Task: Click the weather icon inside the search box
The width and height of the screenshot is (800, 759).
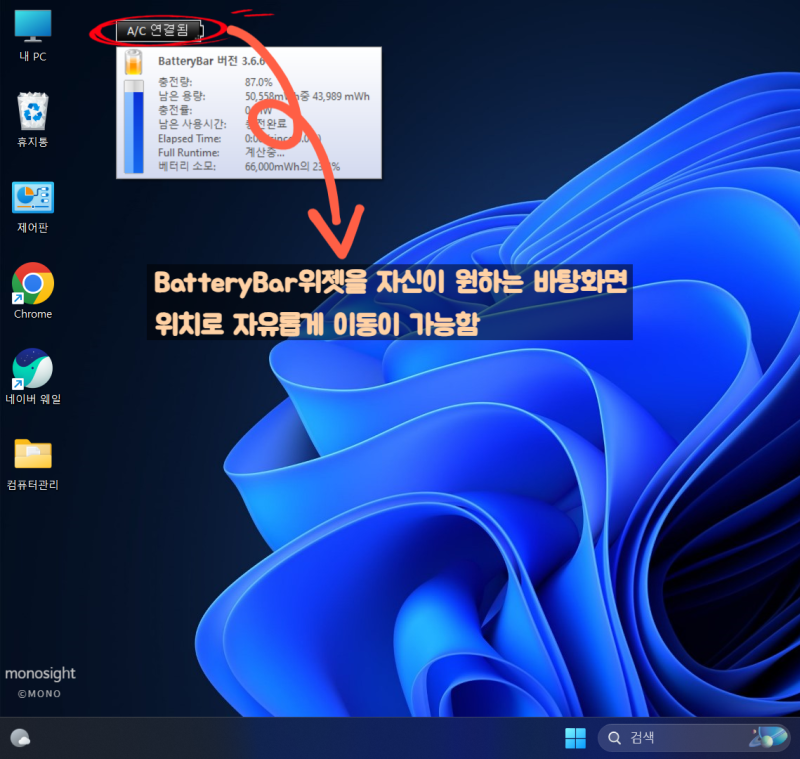Action: click(766, 737)
